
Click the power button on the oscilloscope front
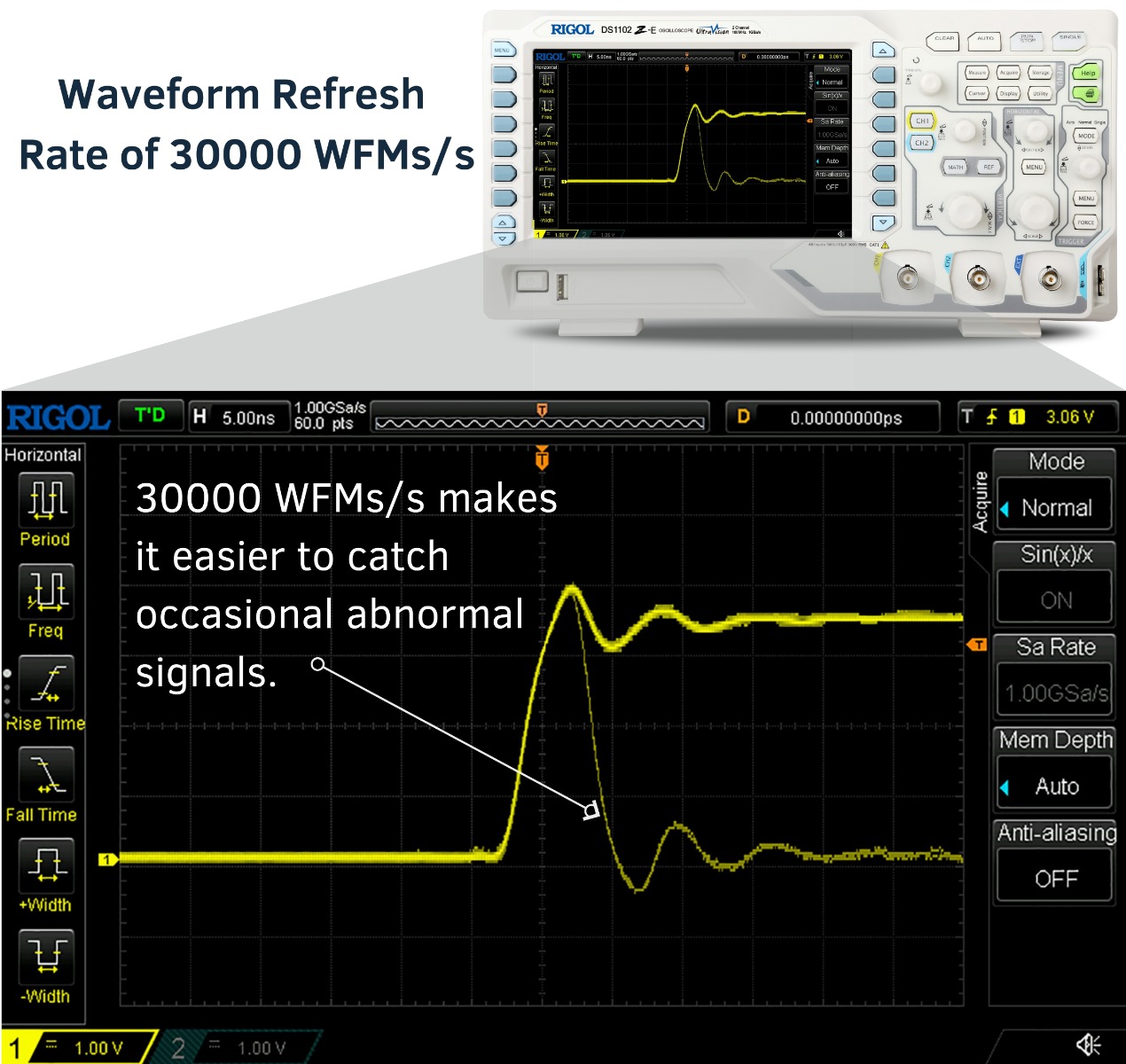tap(532, 282)
